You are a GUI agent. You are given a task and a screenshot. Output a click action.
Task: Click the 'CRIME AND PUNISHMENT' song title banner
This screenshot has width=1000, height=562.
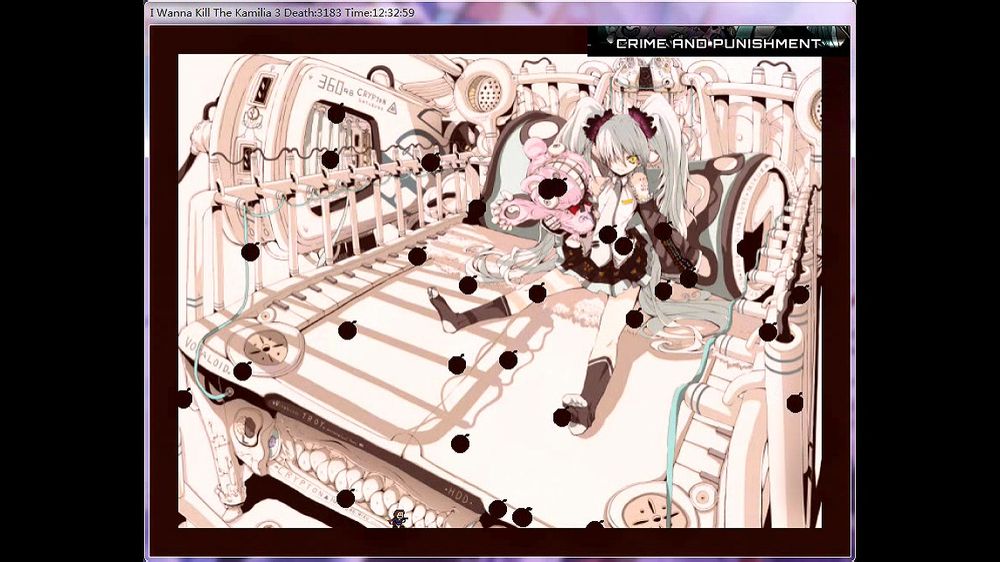[x=718, y=42]
